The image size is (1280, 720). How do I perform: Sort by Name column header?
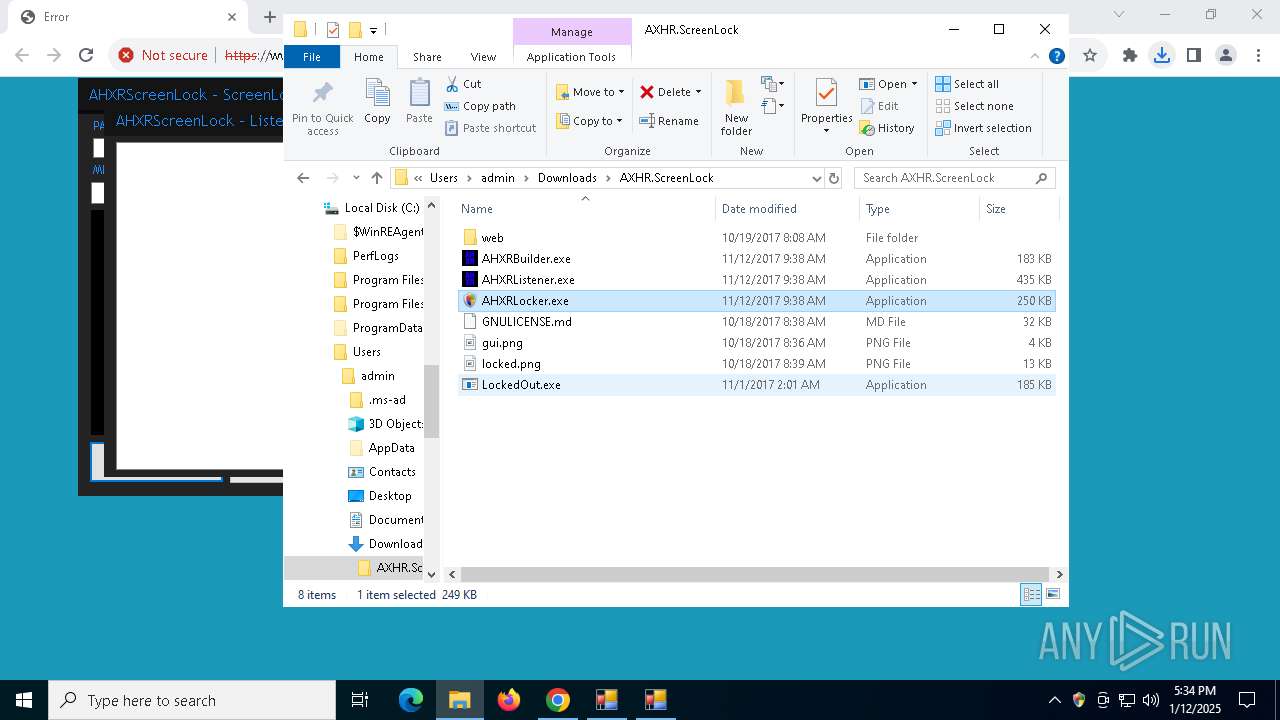(586, 209)
